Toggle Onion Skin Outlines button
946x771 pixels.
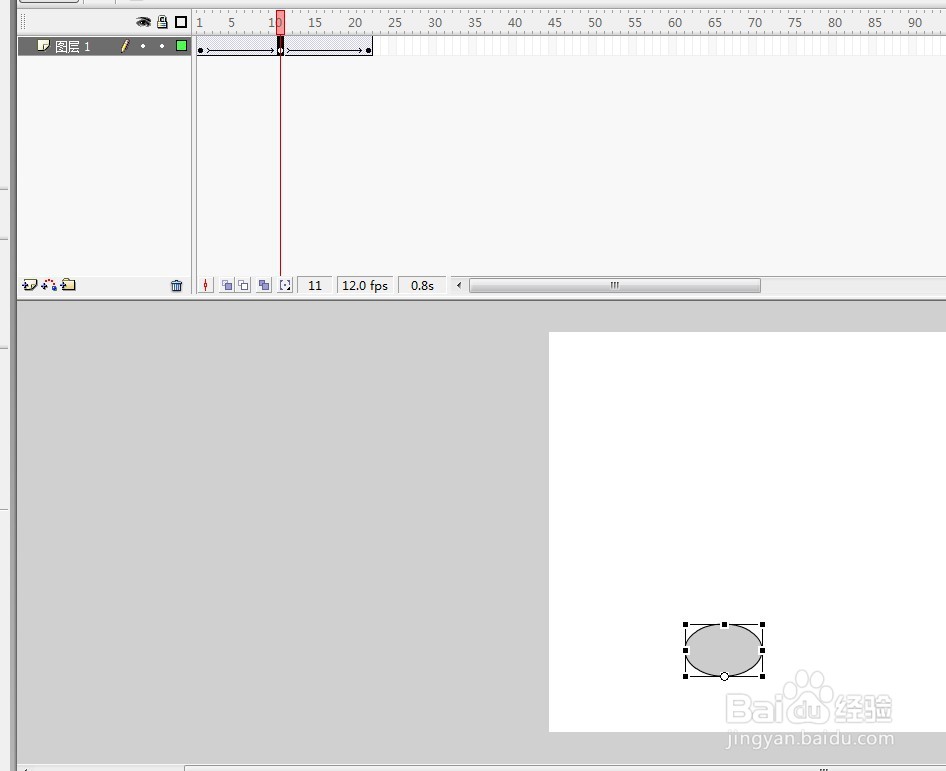pos(243,285)
